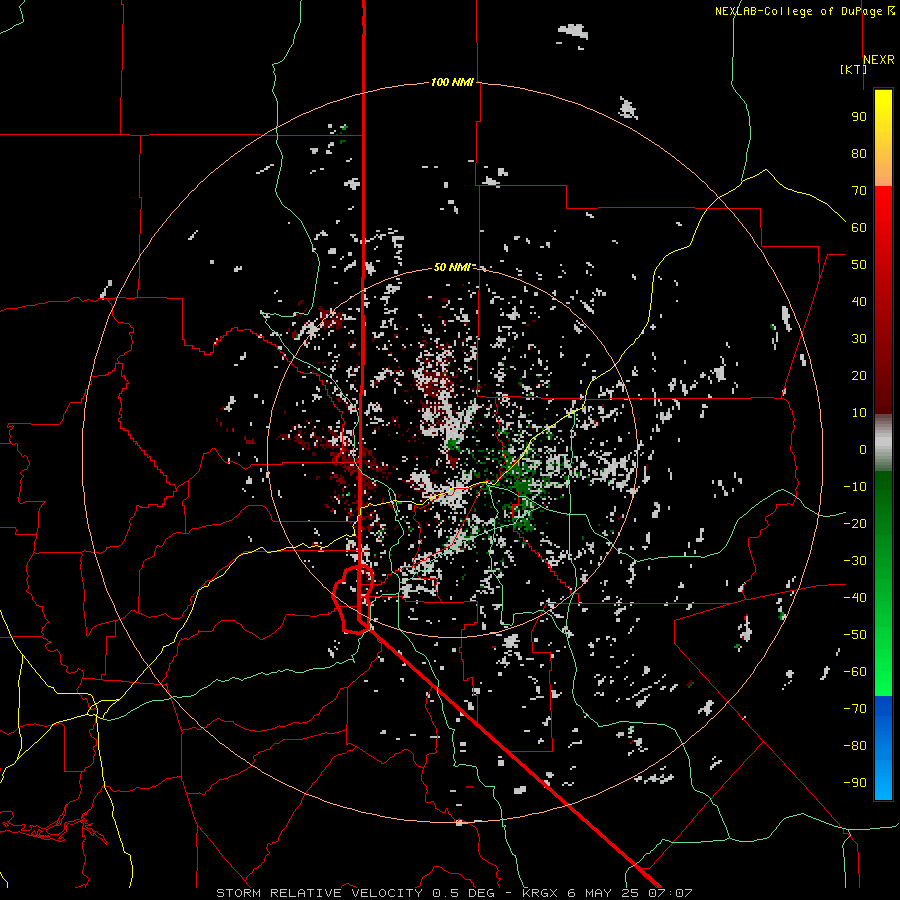Image resolution: width=900 pixels, height=900 pixels.
Task: Click the 07:07 timestamp text
Action: point(670,893)
